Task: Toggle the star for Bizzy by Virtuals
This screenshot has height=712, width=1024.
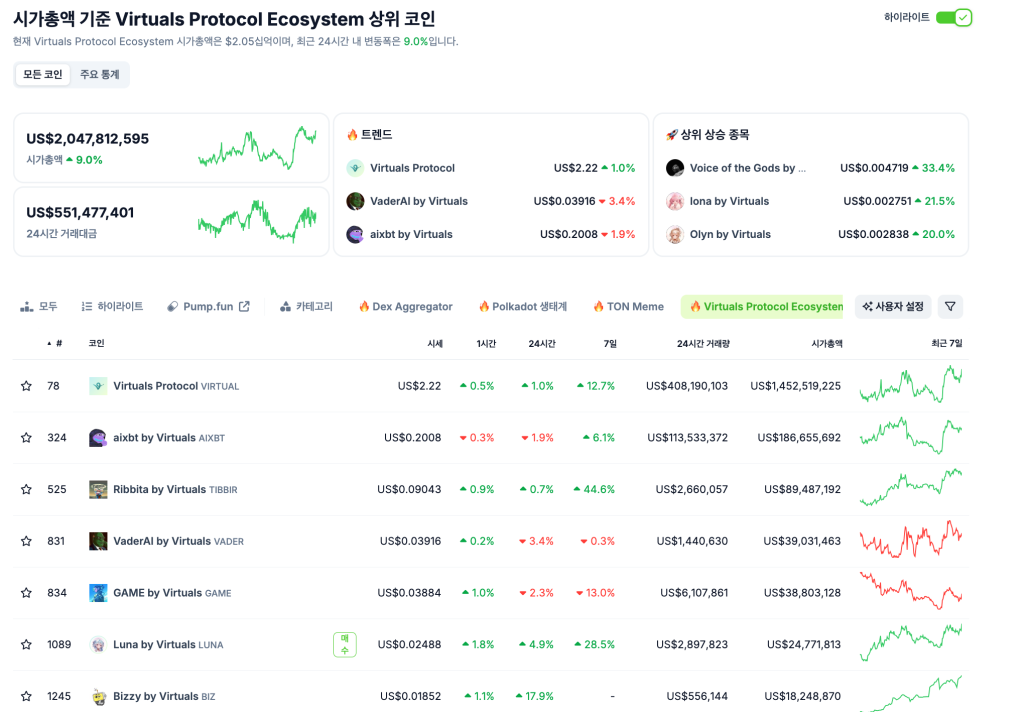Action: point(26,696)
